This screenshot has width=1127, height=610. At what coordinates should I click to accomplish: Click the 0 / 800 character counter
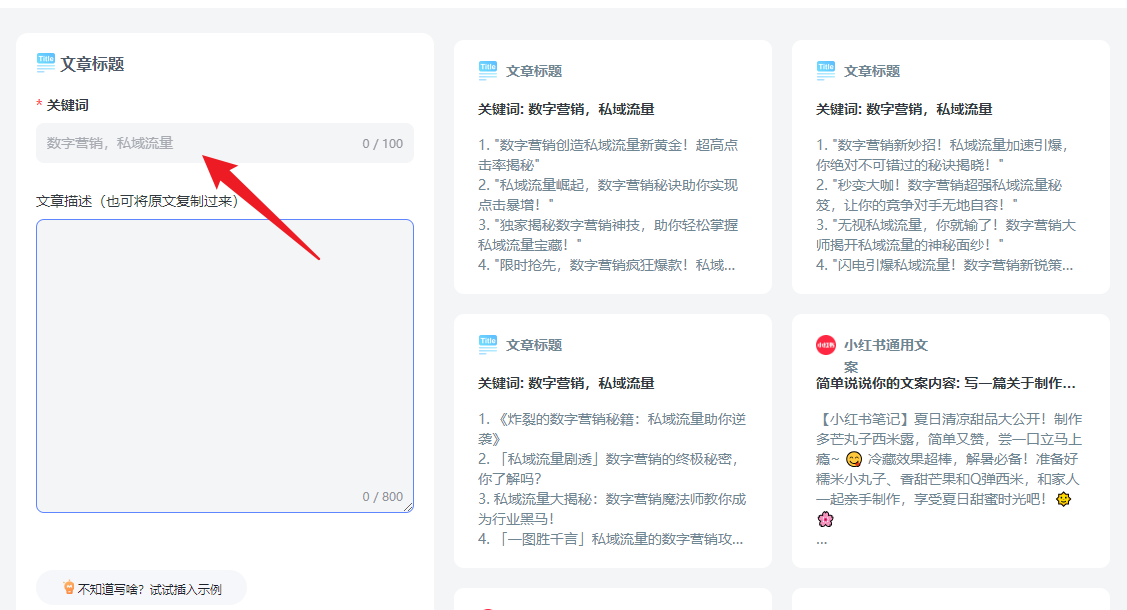click(x=382, y=496)
